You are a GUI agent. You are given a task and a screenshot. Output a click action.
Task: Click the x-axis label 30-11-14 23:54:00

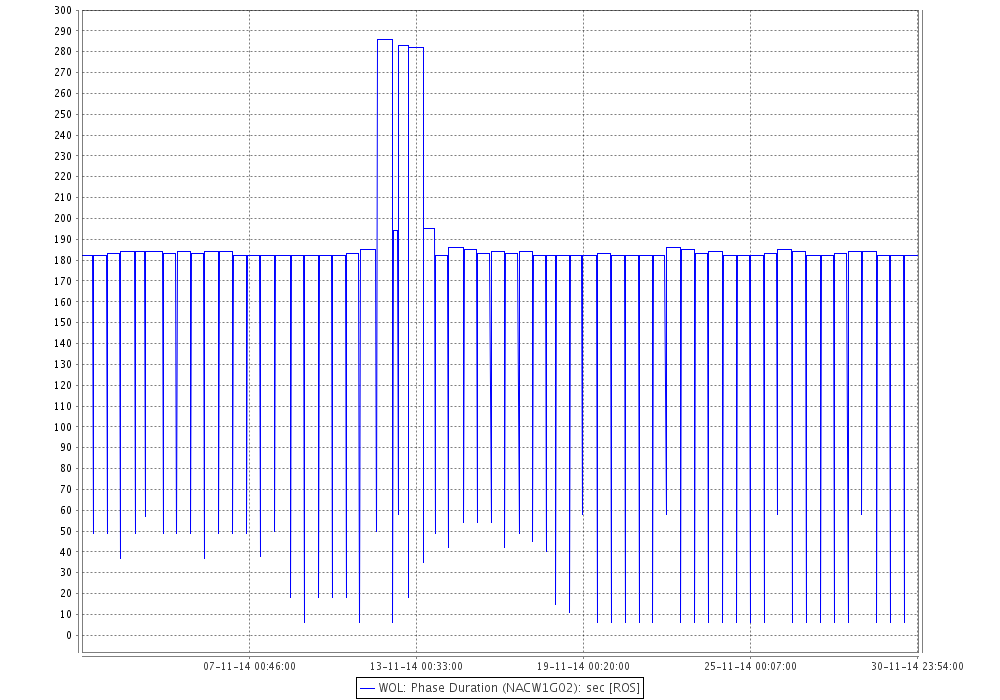click(x=917, y=667)
